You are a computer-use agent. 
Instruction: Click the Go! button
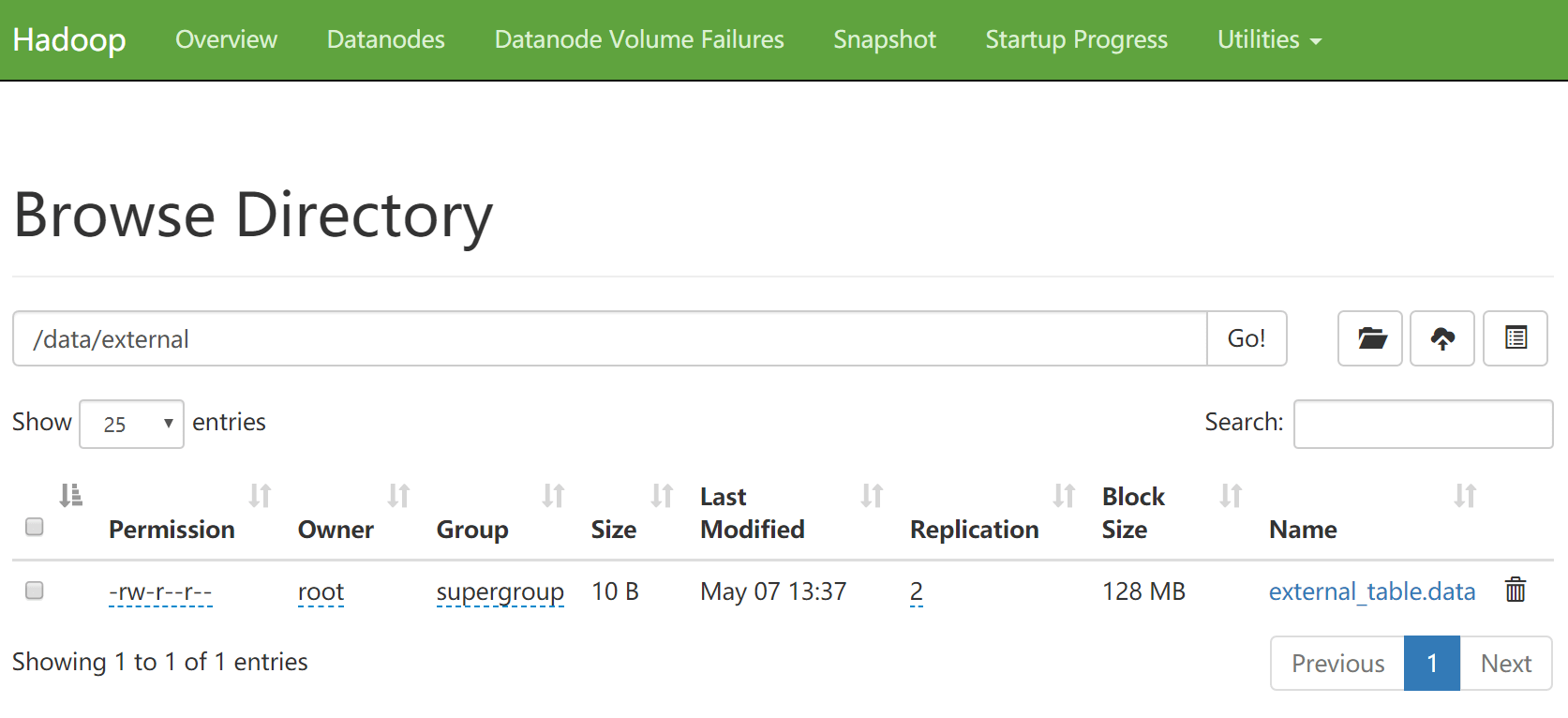(1247, 338)
